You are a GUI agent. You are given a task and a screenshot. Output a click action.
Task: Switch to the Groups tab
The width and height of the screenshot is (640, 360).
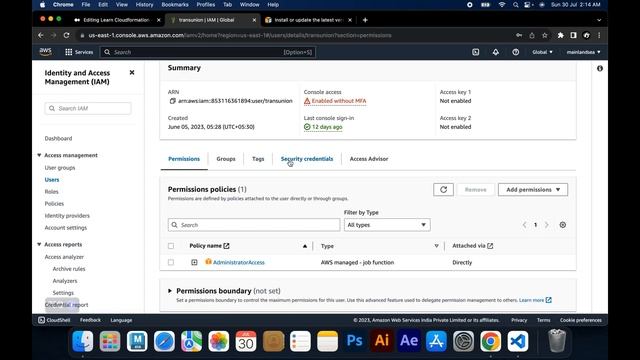click(x=226, y=159)
